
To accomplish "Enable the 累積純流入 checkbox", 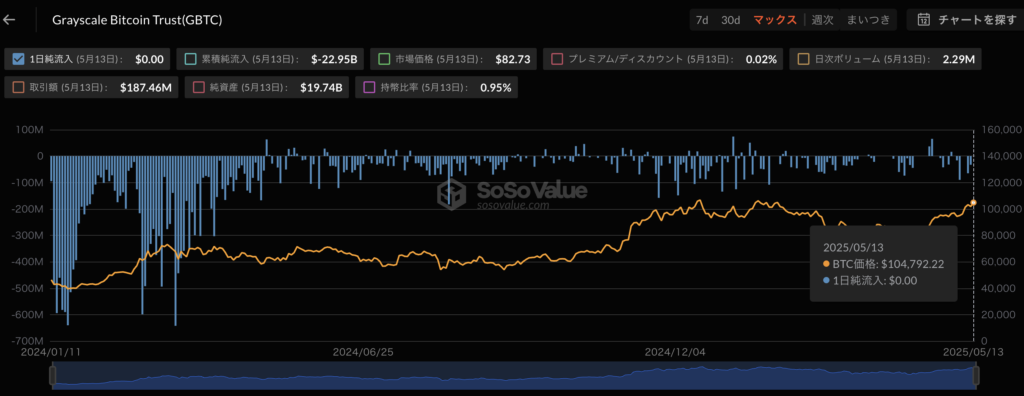I will pyautogui.click(x=191, y=59).
